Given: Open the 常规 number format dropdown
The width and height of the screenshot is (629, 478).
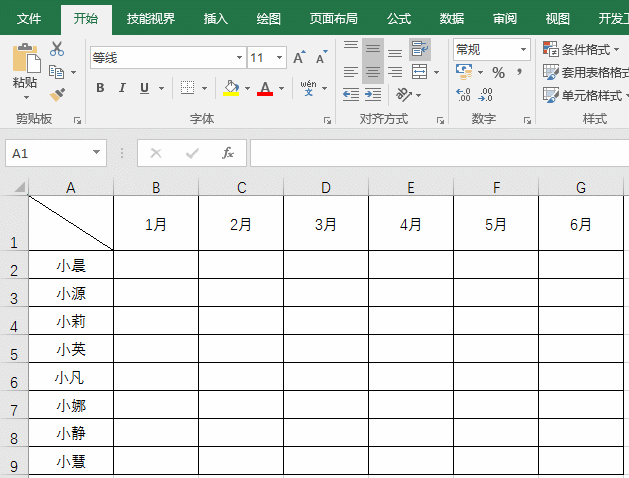Looking at the screenshot, I should tap(523, 49).
